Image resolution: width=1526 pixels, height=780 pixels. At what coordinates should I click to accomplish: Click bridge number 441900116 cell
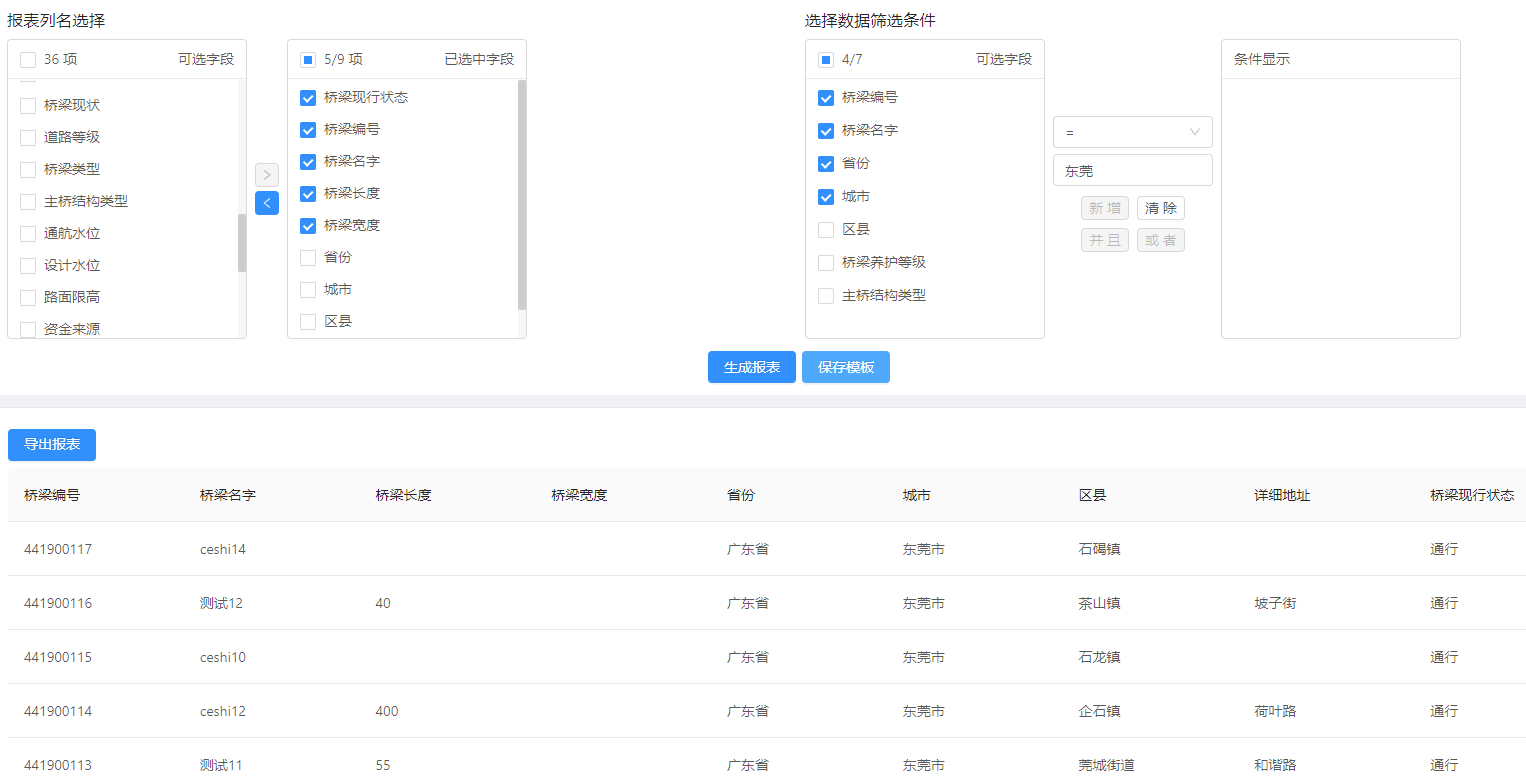pyautogui.click(x=58, y=603)
